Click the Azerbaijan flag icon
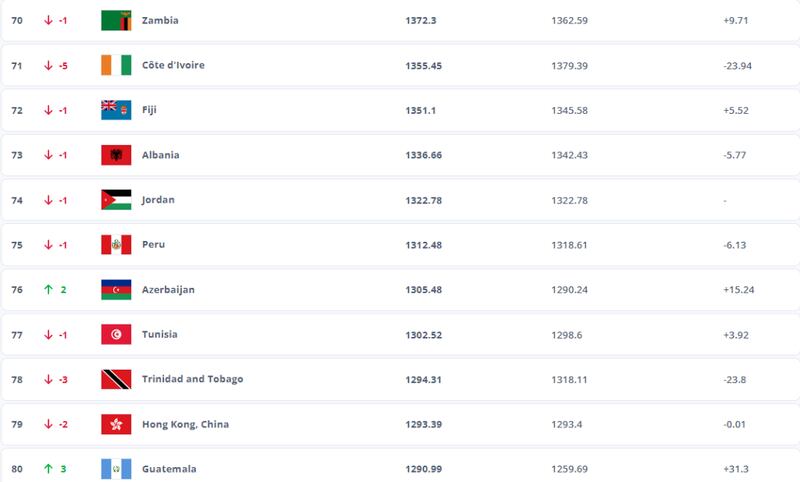Screen dimensions: 800x482 pyautogui.click(x=116, y=290)
